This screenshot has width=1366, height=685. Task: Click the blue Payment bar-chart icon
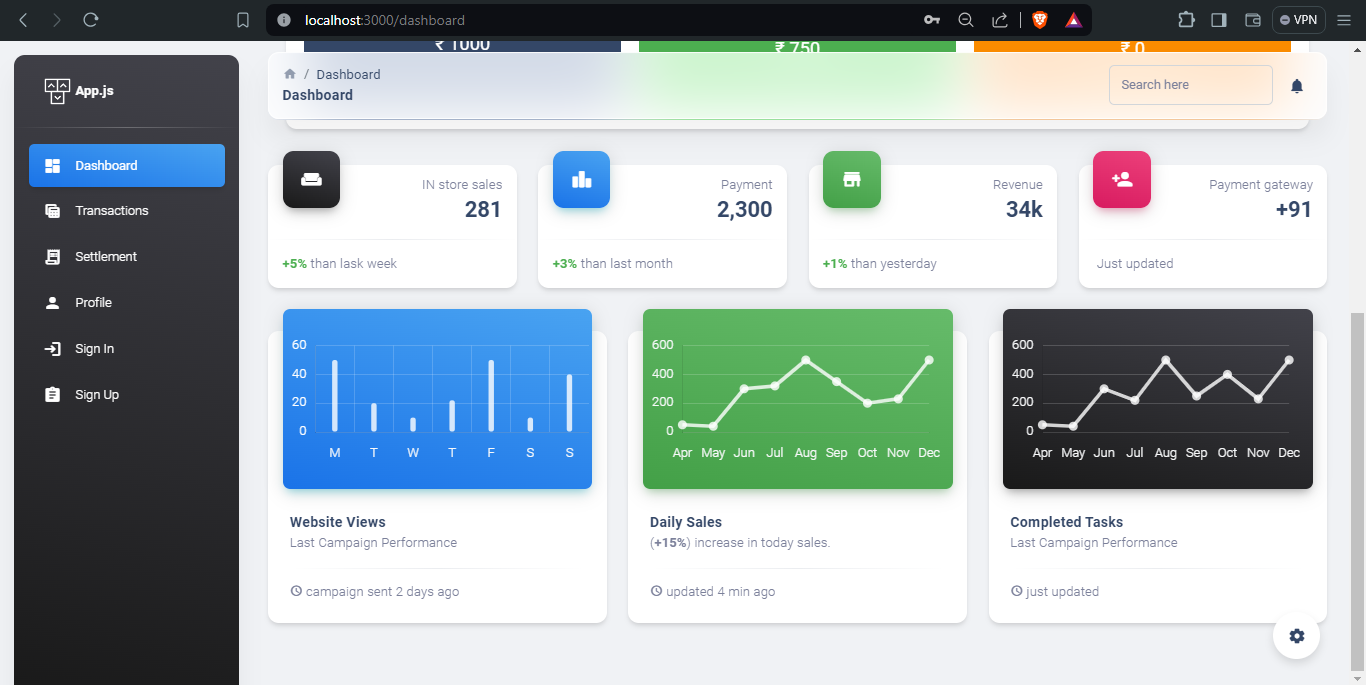coord(581,180)
